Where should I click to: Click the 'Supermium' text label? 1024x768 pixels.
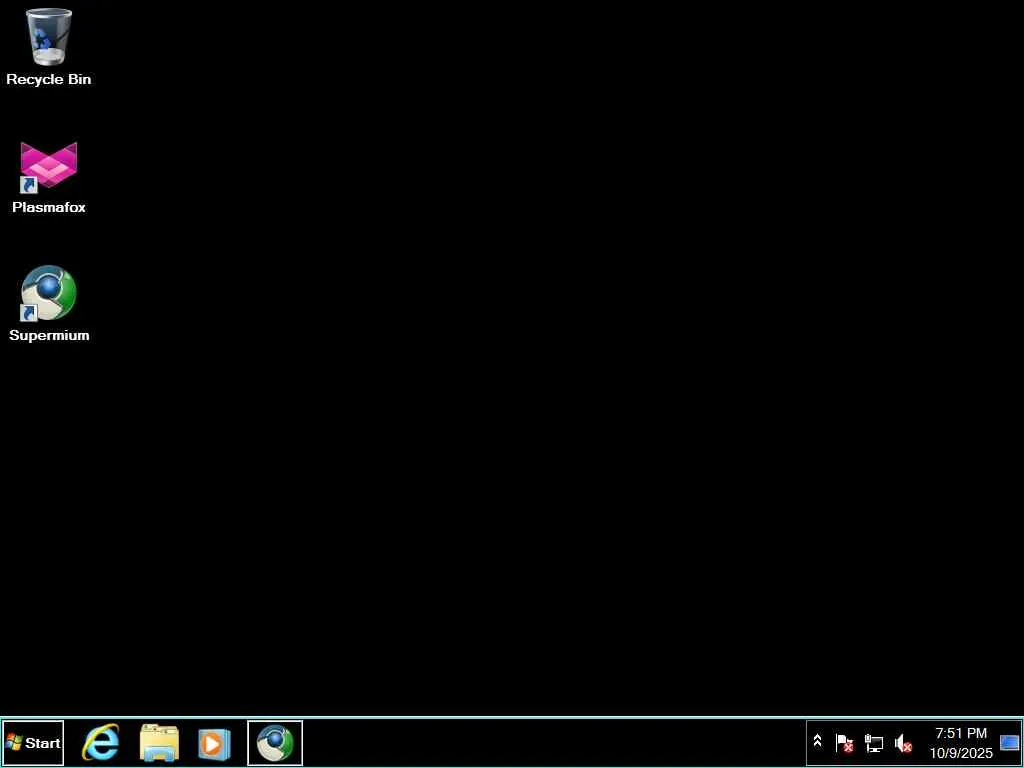click(49, 335)
